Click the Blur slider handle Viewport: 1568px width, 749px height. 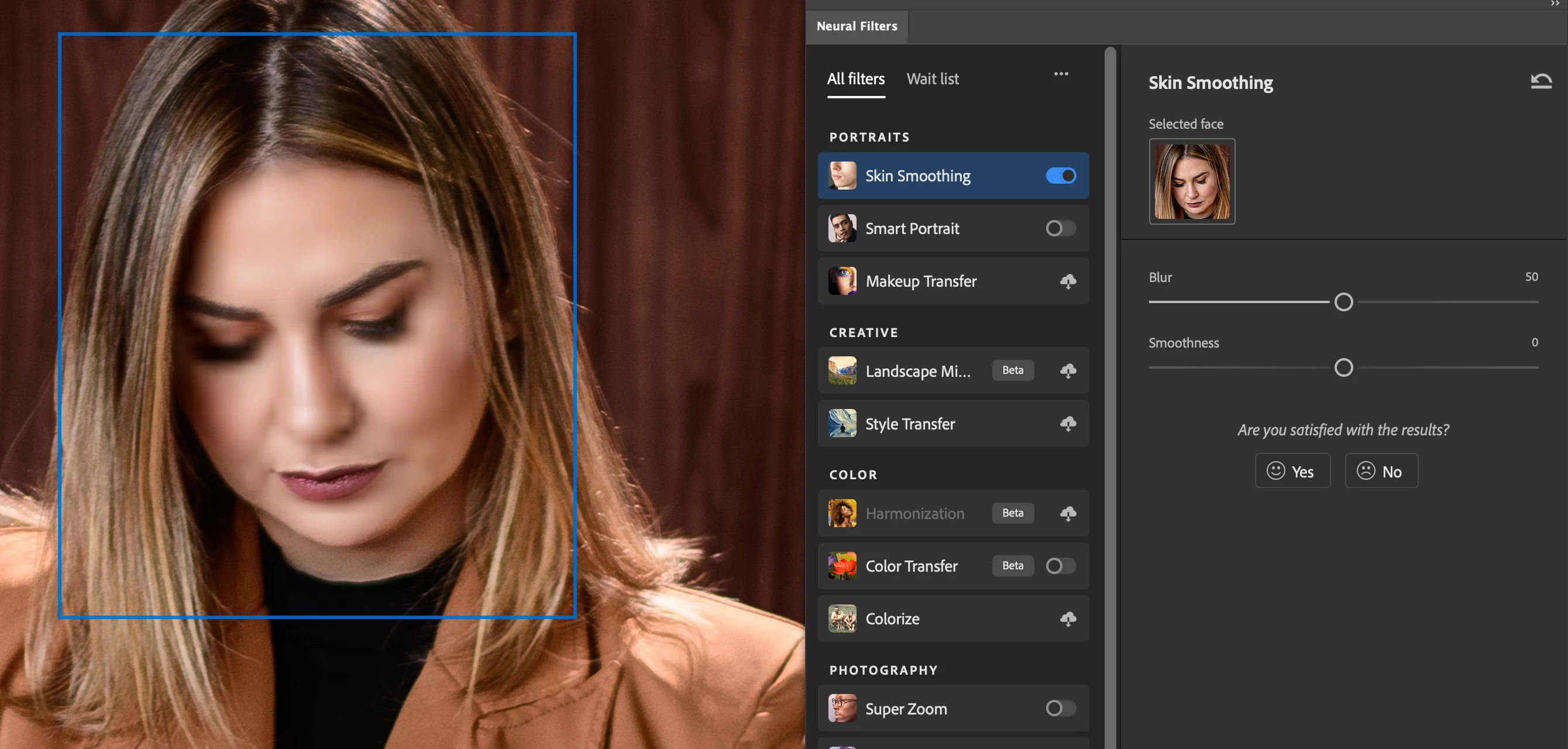point(1343,302)
